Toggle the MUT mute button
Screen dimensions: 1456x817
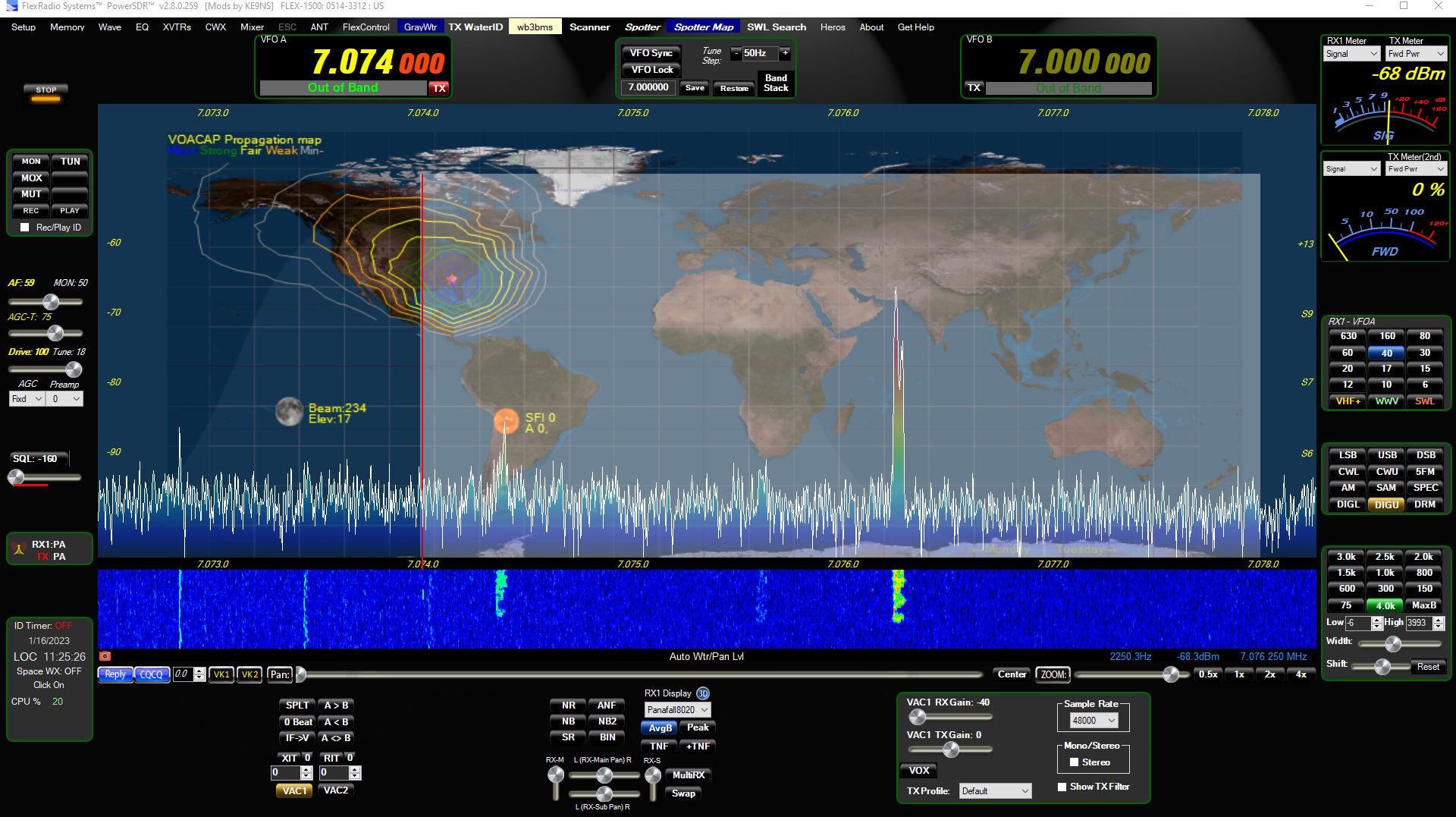(x=31, y=194)
